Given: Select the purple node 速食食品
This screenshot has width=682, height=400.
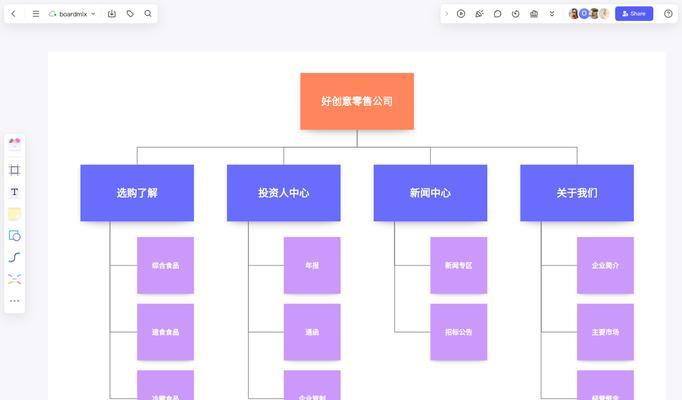Looking at the screenshot, I should click(x=165, y=332).
